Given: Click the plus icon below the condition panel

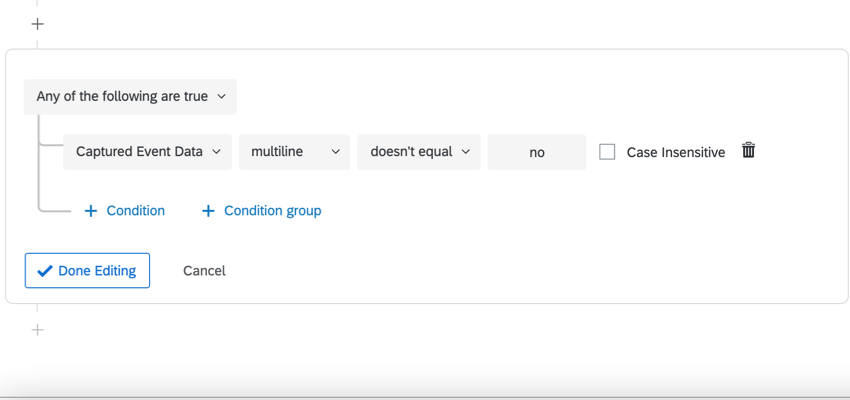Looking at the screenshot, I should click(x=38, y=329).
